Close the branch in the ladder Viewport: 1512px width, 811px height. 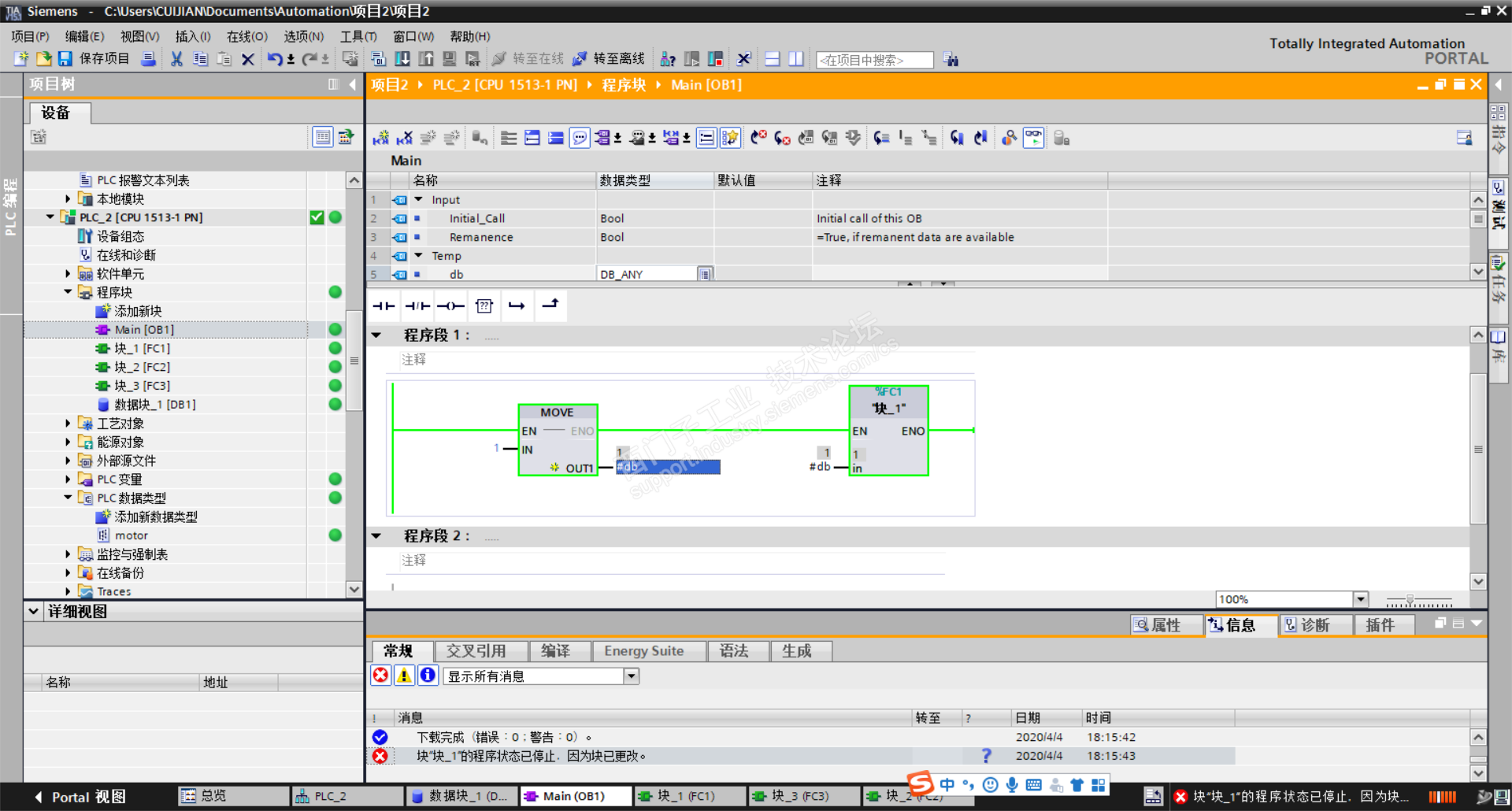pos(550,306)
